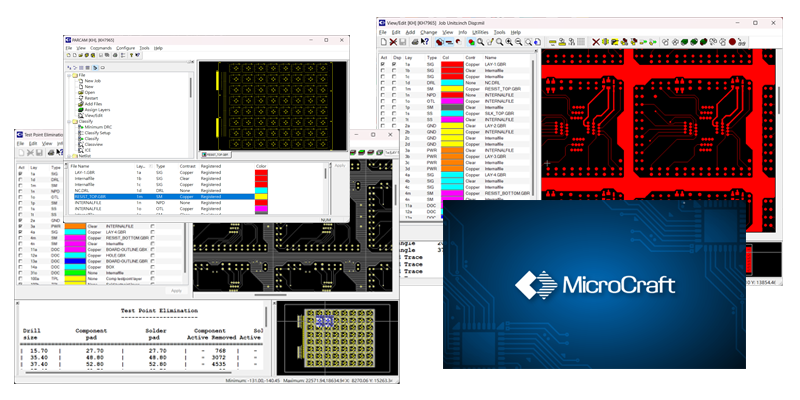Image resolution: width=800 pixels, height=400 pixels.
Task: Click Print icon in View/Edit toolbar
Action: click(415, 42)
